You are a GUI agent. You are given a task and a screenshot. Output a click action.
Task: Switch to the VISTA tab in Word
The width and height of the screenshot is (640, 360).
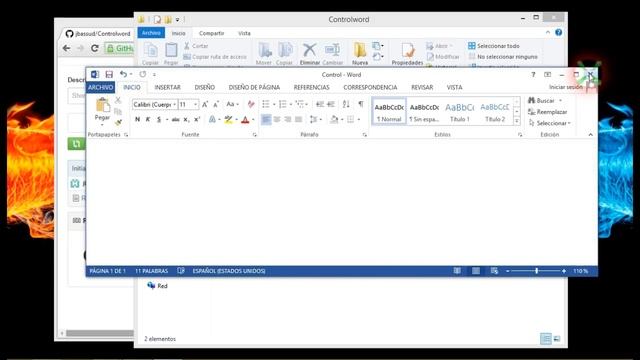pyautogui.click(x=454, y=87)
